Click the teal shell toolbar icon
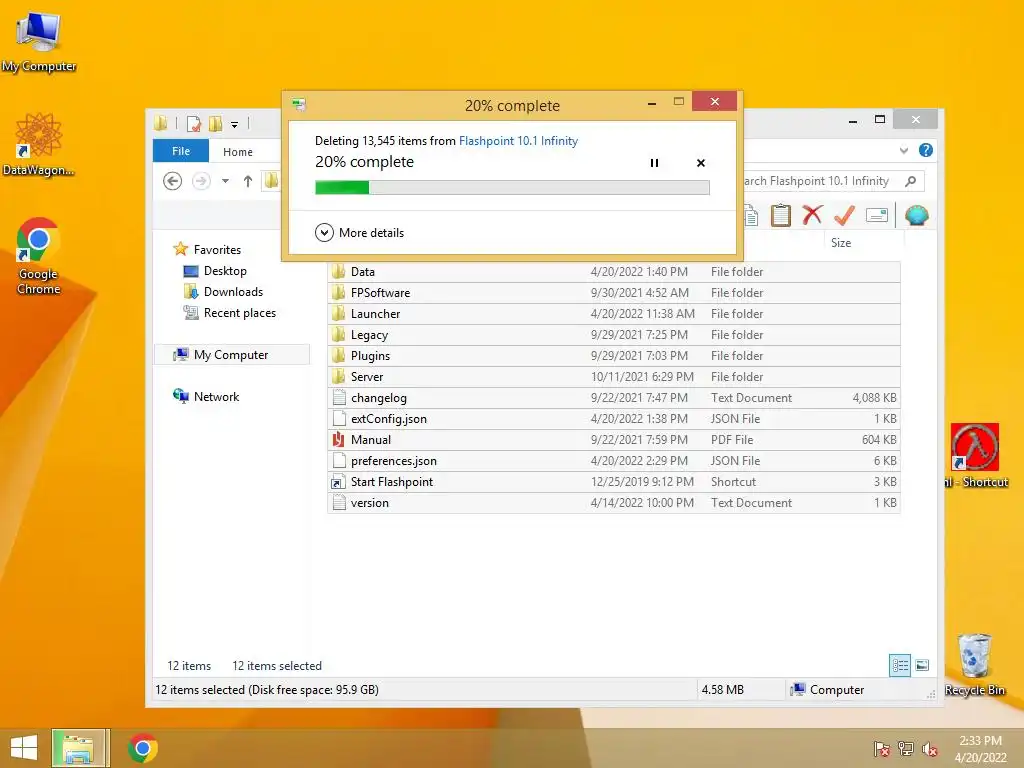Screen dimensions: 1024x768 pos(916,215)
